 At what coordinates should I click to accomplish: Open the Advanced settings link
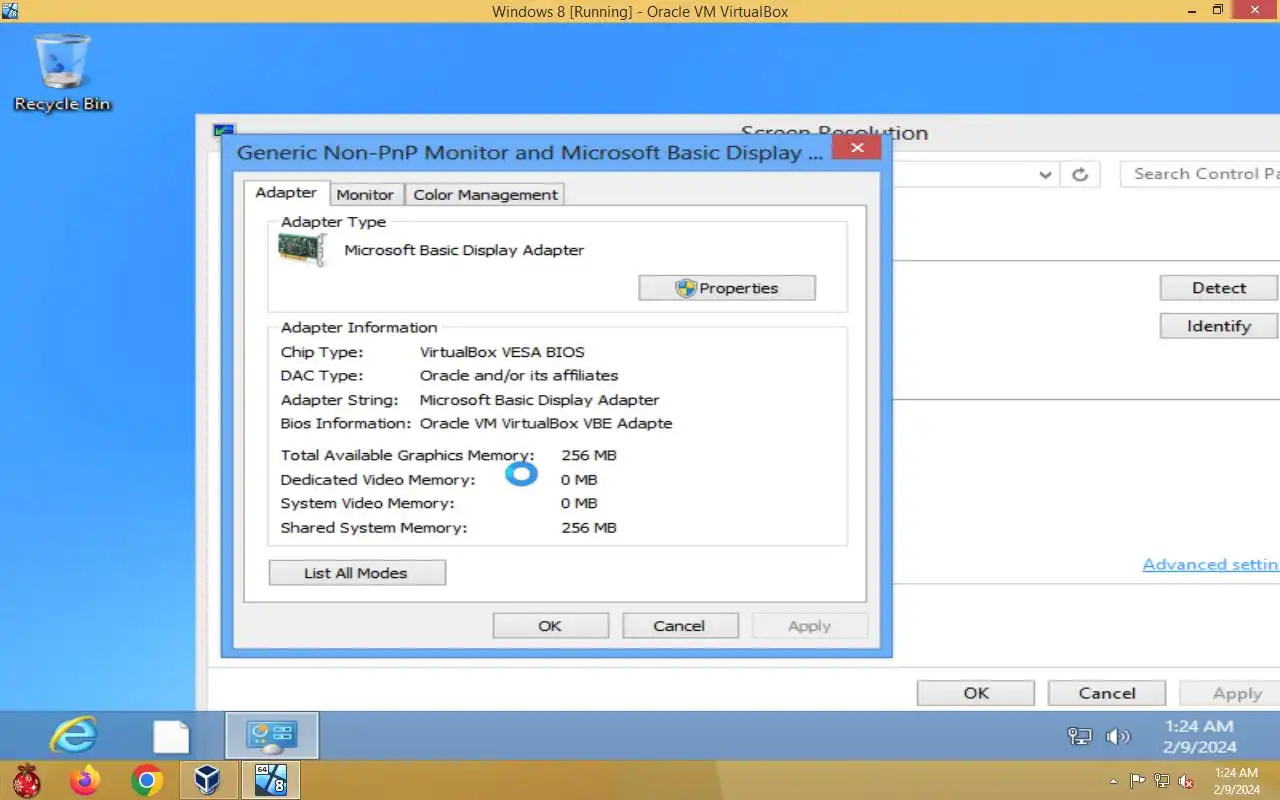1211,565
